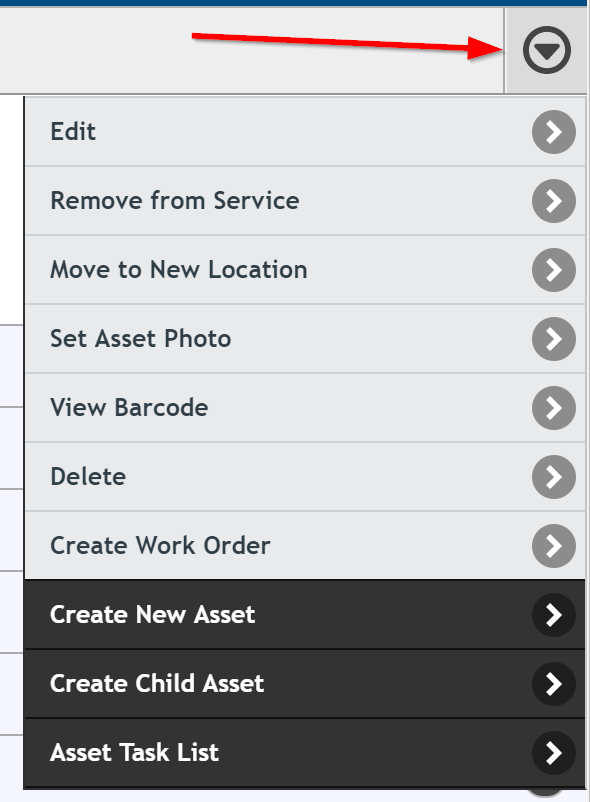Select the Create New Asset item
Image resolution: width=590 pixels, height=802 pixels.
point(305,615)
